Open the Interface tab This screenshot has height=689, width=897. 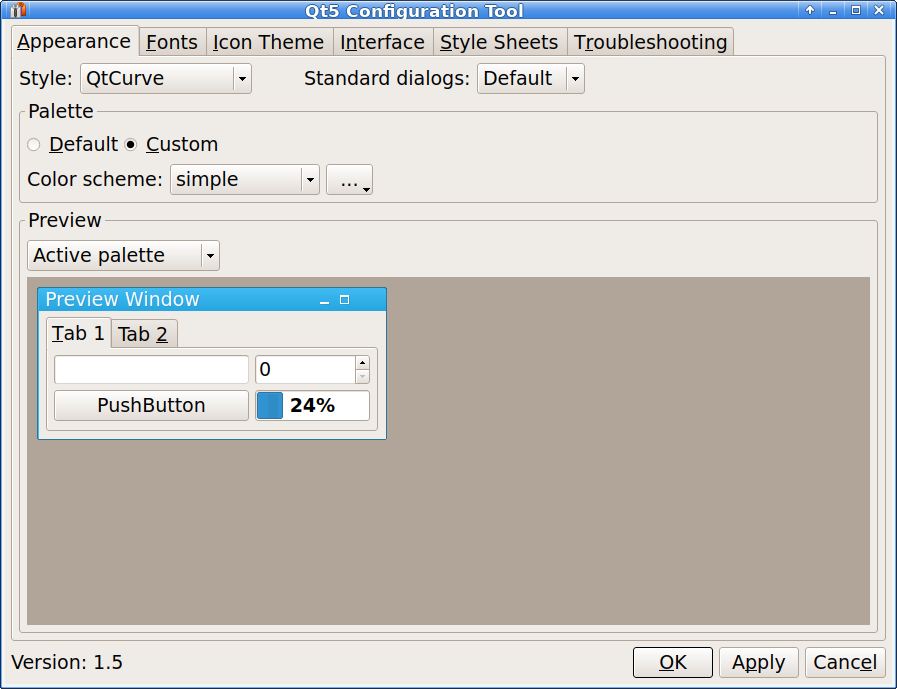(382, 42)
